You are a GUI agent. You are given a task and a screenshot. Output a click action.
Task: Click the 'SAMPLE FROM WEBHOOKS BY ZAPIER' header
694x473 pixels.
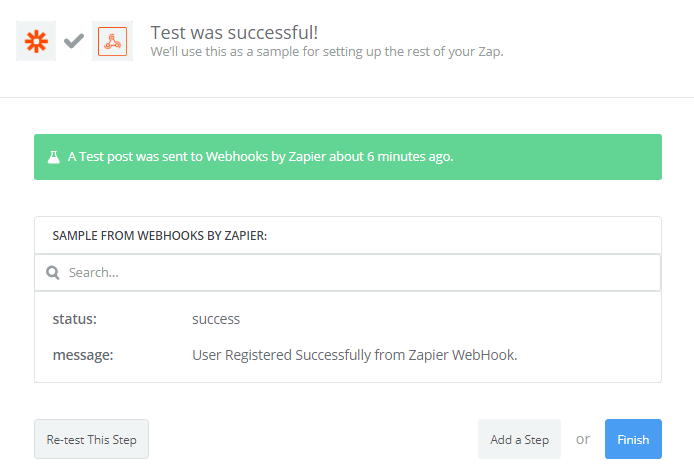(160, 236)
